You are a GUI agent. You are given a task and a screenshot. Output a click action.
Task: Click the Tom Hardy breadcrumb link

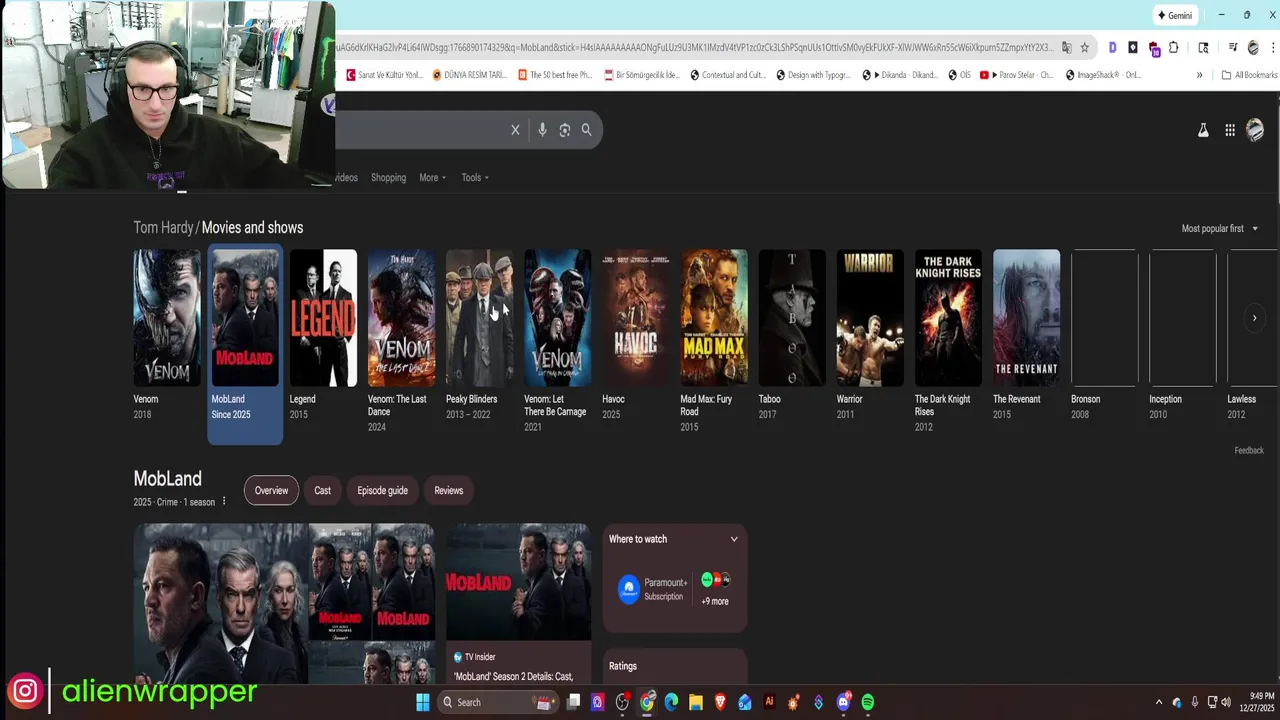coord(163,228)
